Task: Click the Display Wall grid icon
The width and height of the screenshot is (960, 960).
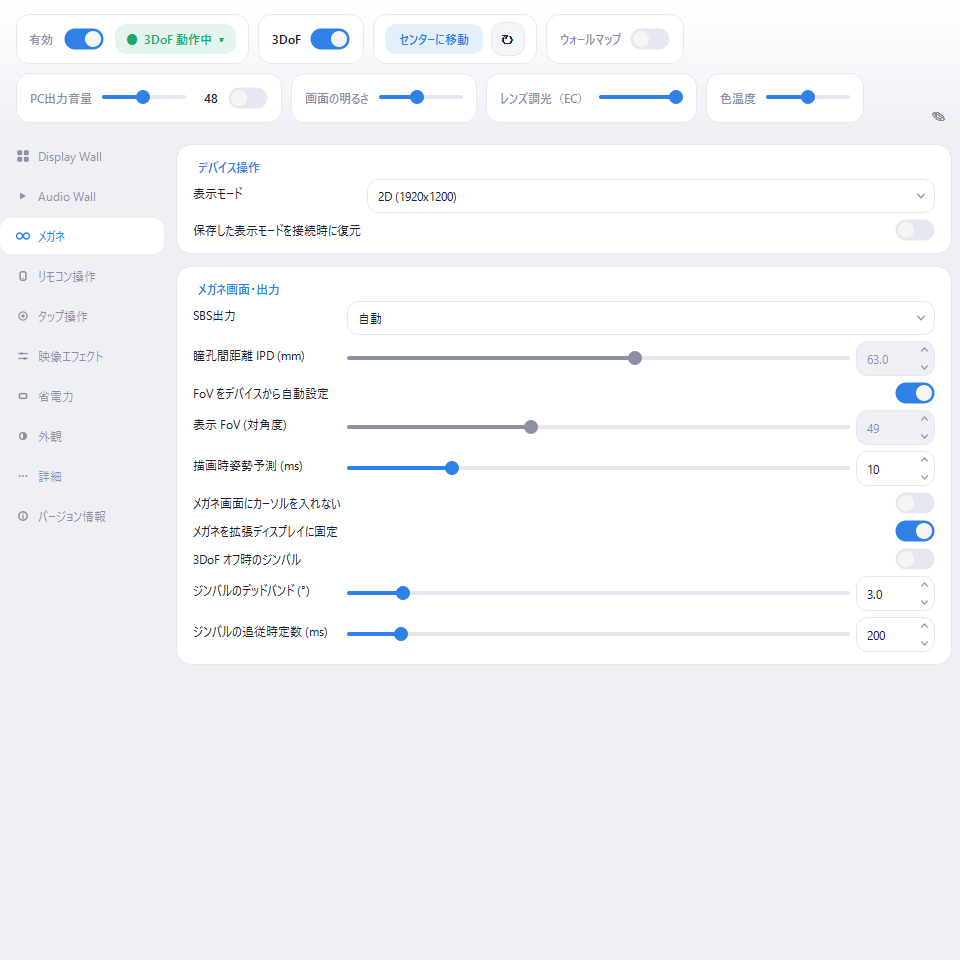Action: [23, 157]
